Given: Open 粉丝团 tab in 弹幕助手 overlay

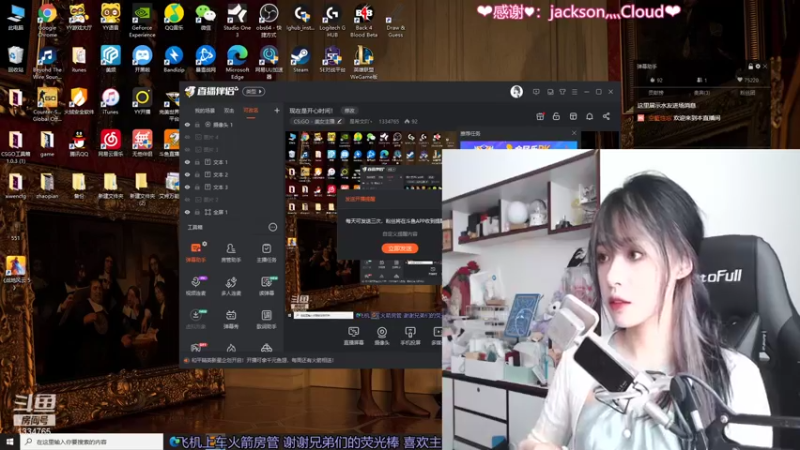Looking at the screenshot, I should (x=747, y=93).
